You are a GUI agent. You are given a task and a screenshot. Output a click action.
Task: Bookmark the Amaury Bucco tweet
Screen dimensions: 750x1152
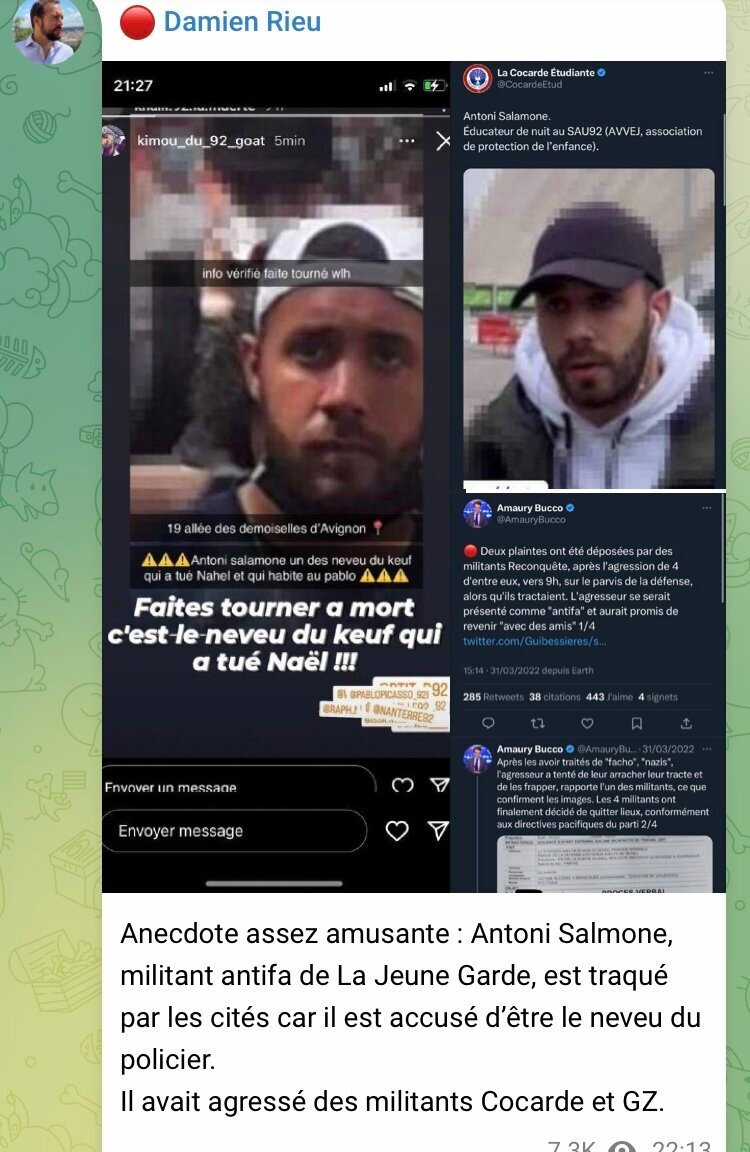[637, 724]
